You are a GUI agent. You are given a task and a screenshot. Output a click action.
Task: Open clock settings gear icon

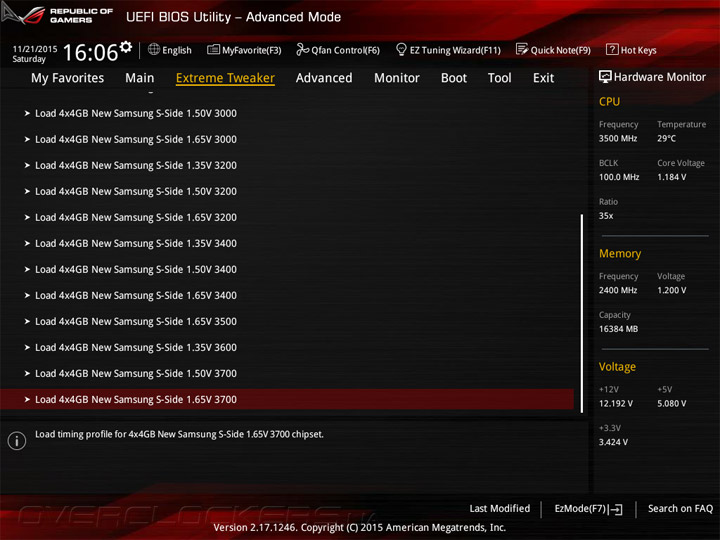click(x=126, y=46)
